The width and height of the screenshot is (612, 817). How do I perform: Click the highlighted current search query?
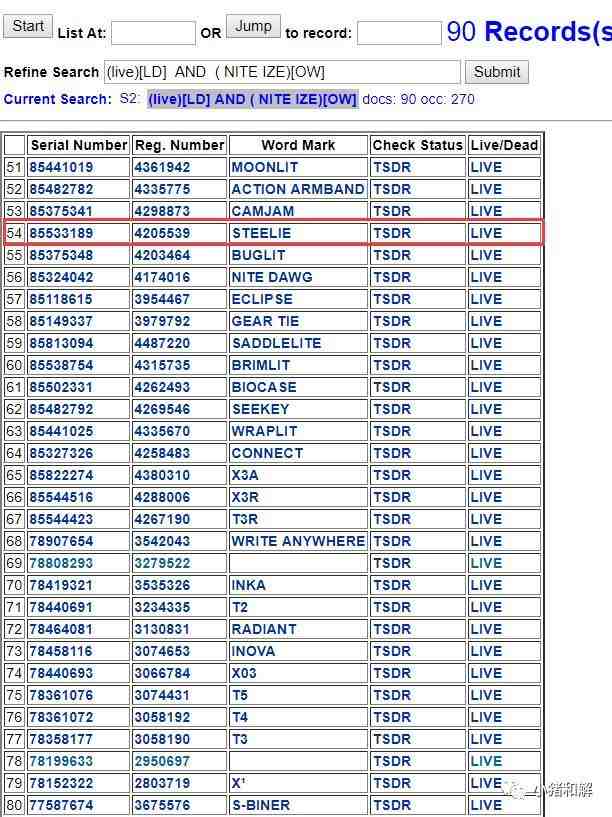(253, 99)
